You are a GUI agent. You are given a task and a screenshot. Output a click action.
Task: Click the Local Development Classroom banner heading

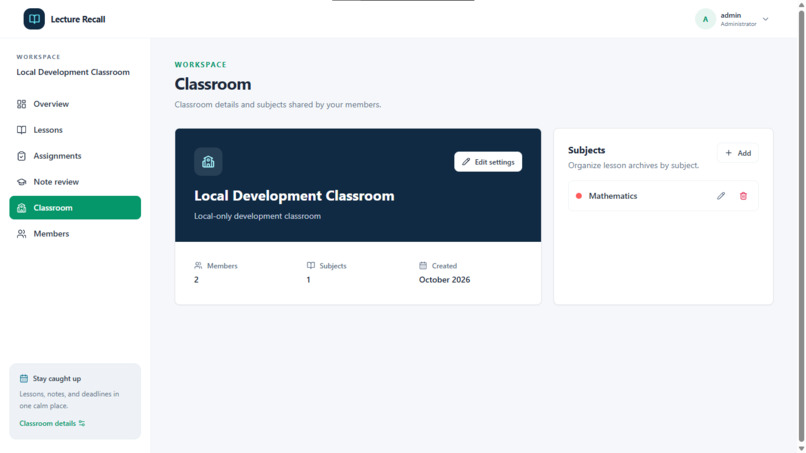294,196
